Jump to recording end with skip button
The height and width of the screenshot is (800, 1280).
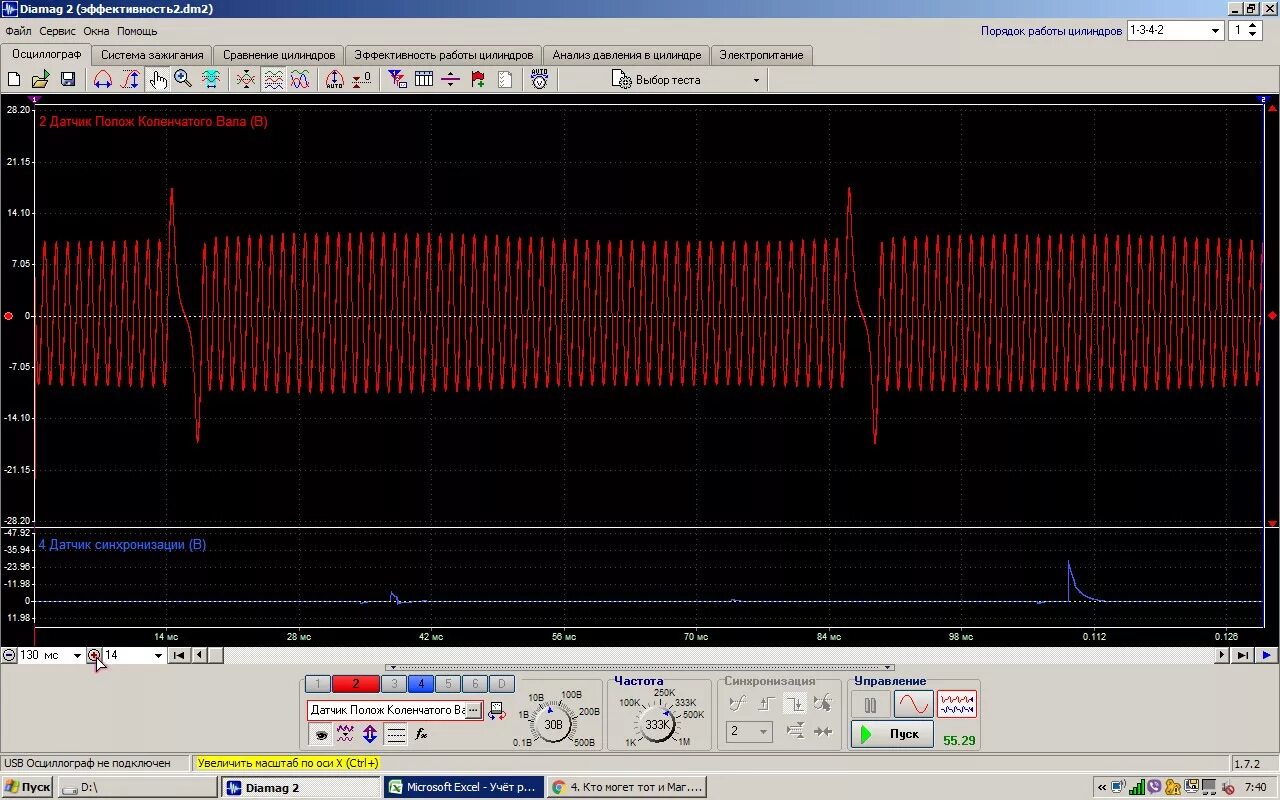click(x=1242, y=655)
